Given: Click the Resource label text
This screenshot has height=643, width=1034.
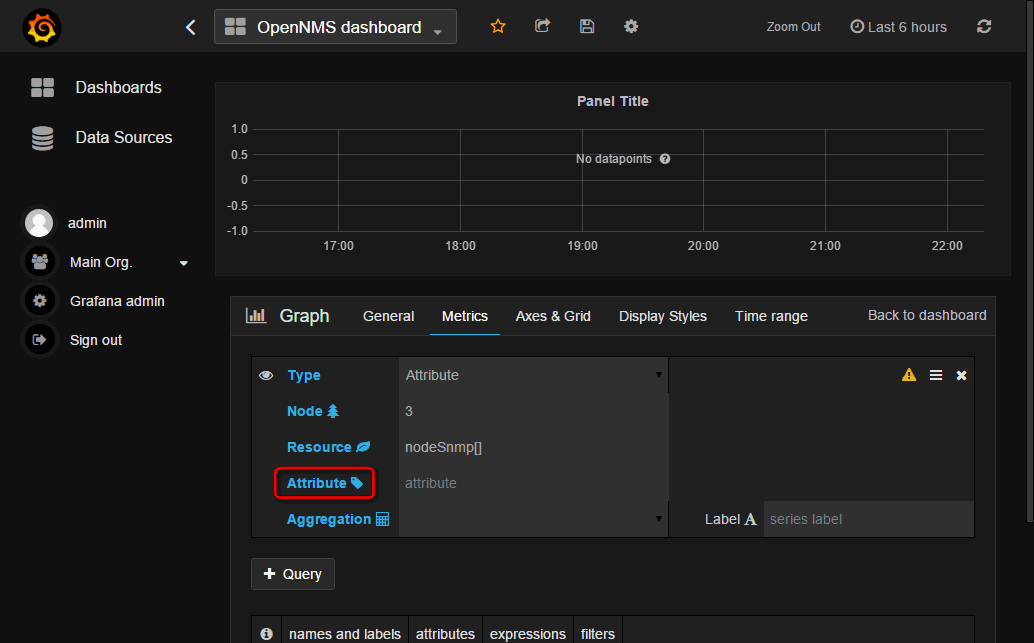Looking at the screenshot, I should click(x=319, y=447).
